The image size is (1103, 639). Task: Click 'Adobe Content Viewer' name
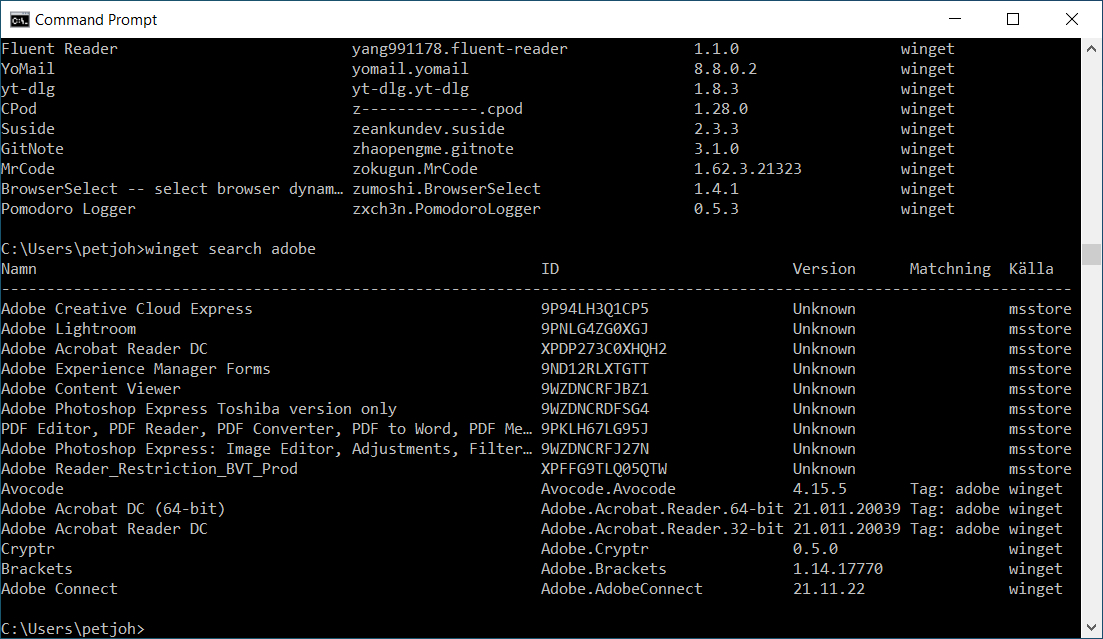(91, 388)
